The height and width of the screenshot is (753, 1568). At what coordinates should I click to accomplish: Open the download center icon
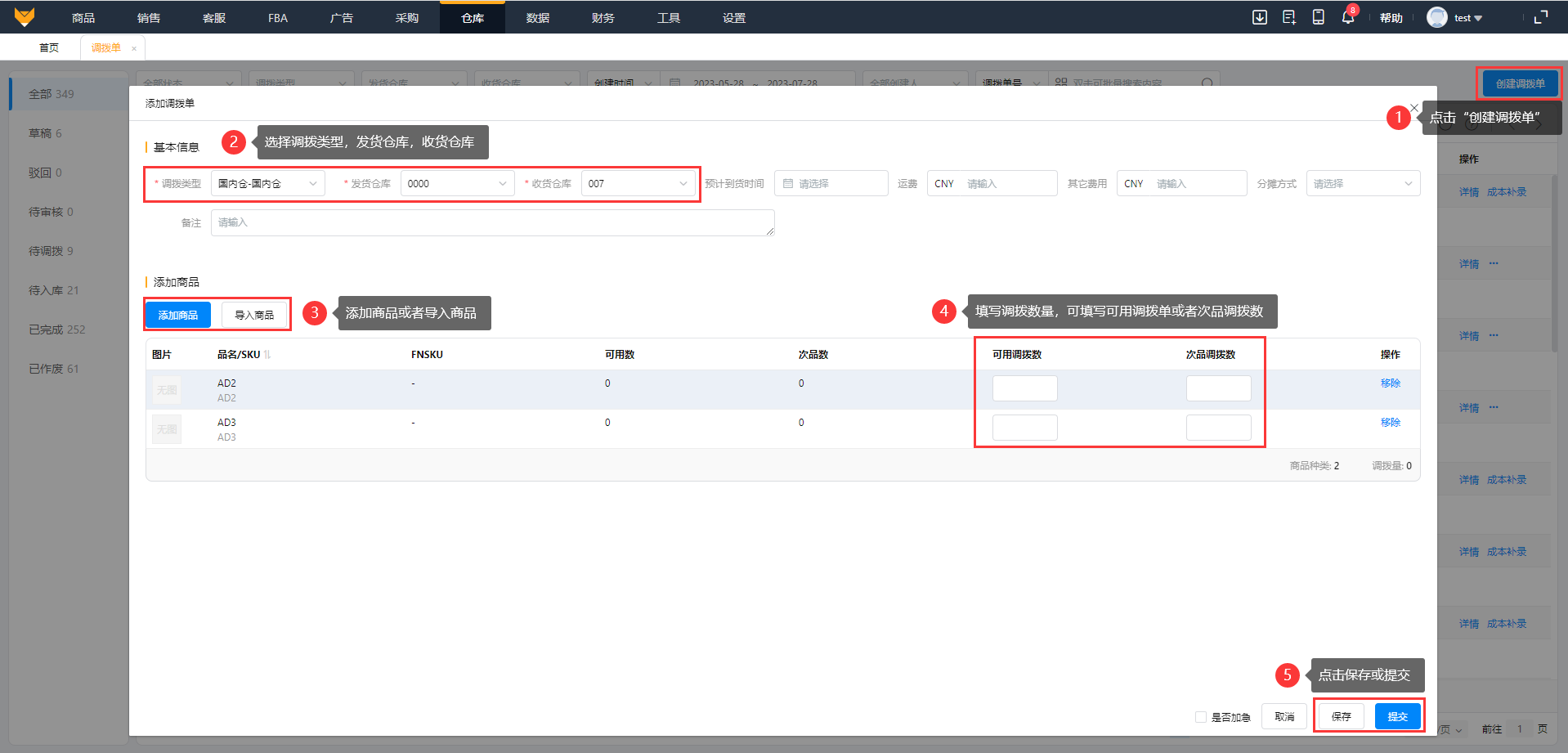(1260, 17)
